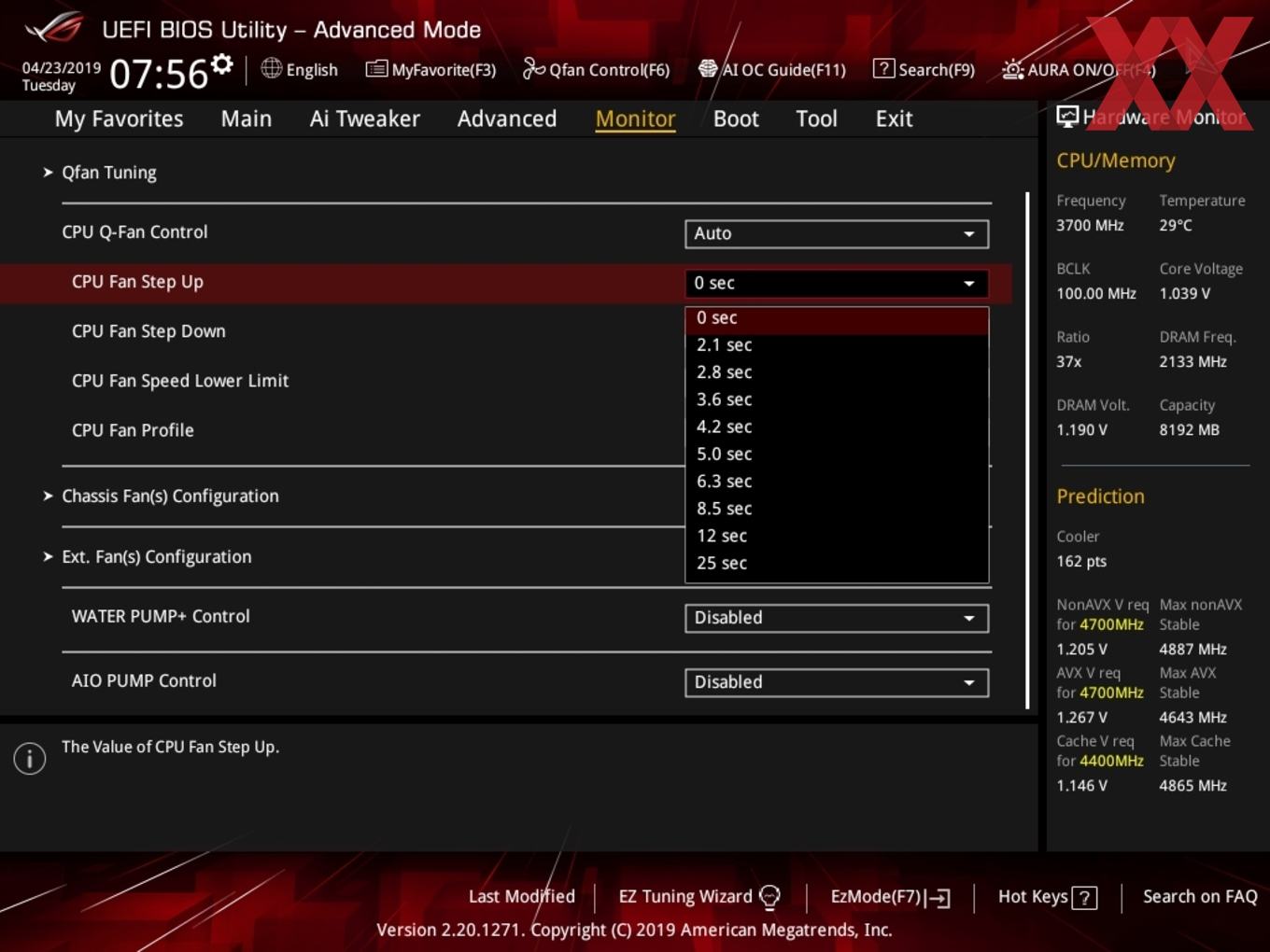Collapse the CPU Fan Step Up dropdown

[x=837, y=283]
